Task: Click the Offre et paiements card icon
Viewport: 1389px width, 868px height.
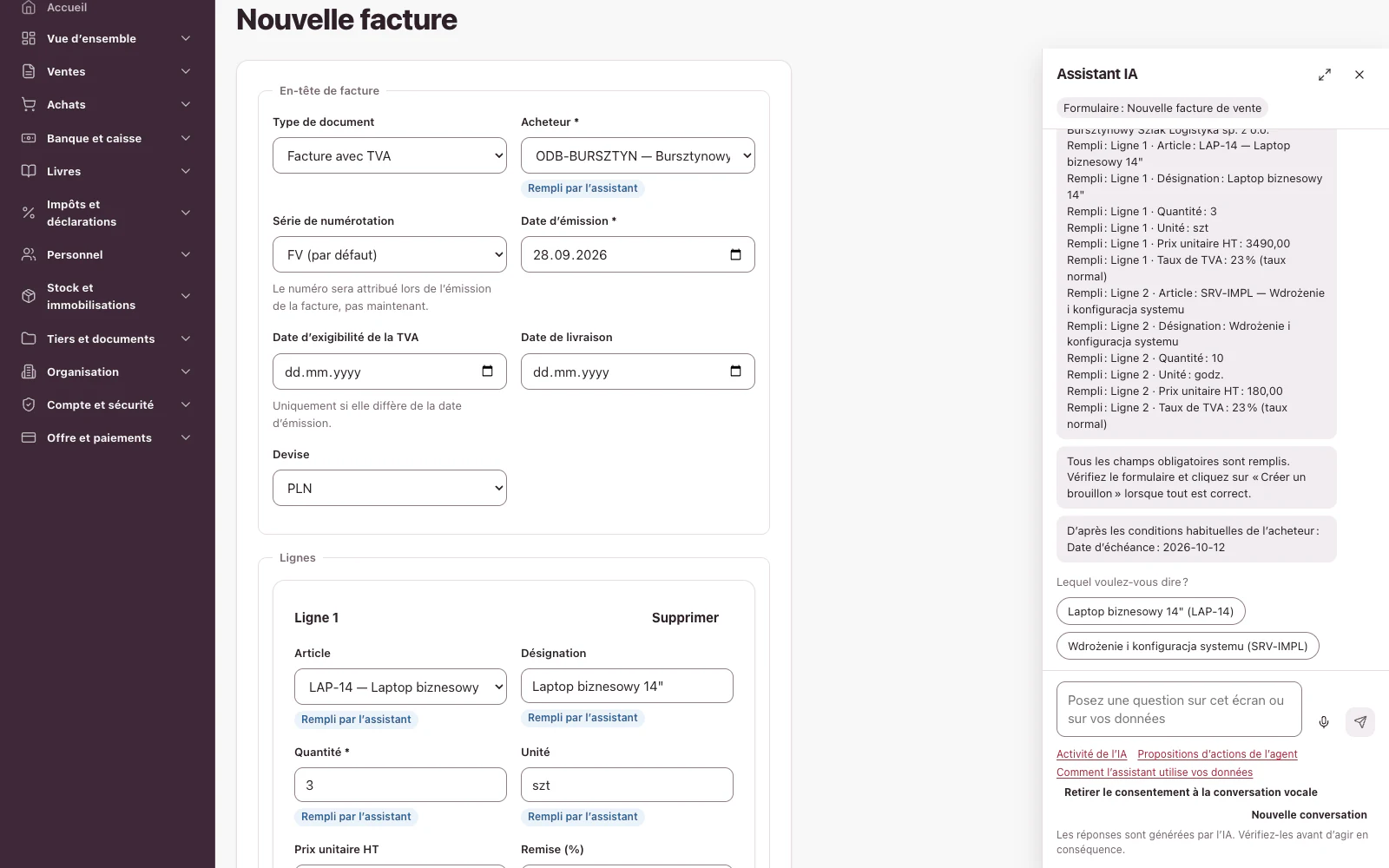Action: [29, 437]
